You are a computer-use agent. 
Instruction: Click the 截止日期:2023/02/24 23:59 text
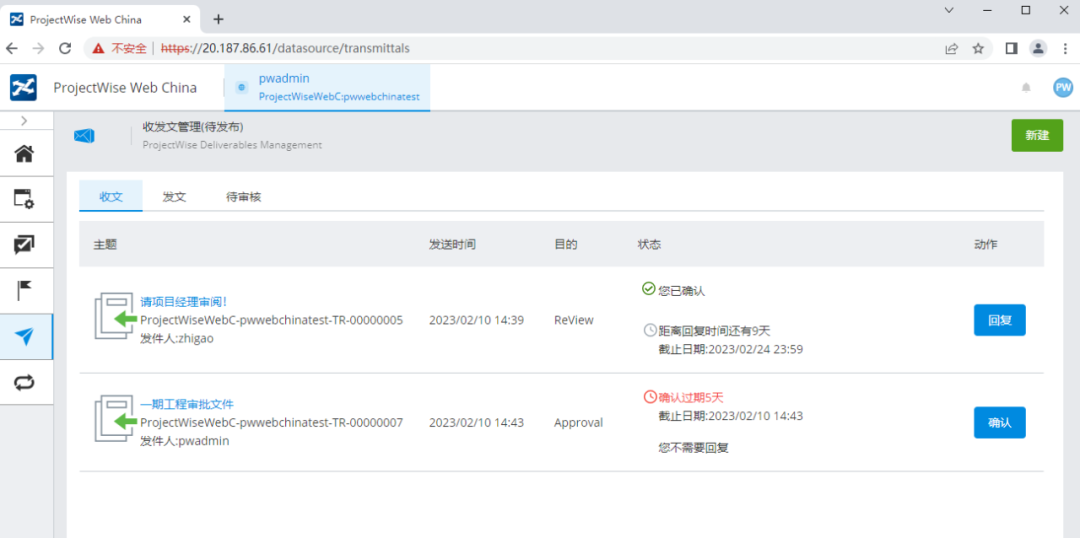(x=731, y=349)
